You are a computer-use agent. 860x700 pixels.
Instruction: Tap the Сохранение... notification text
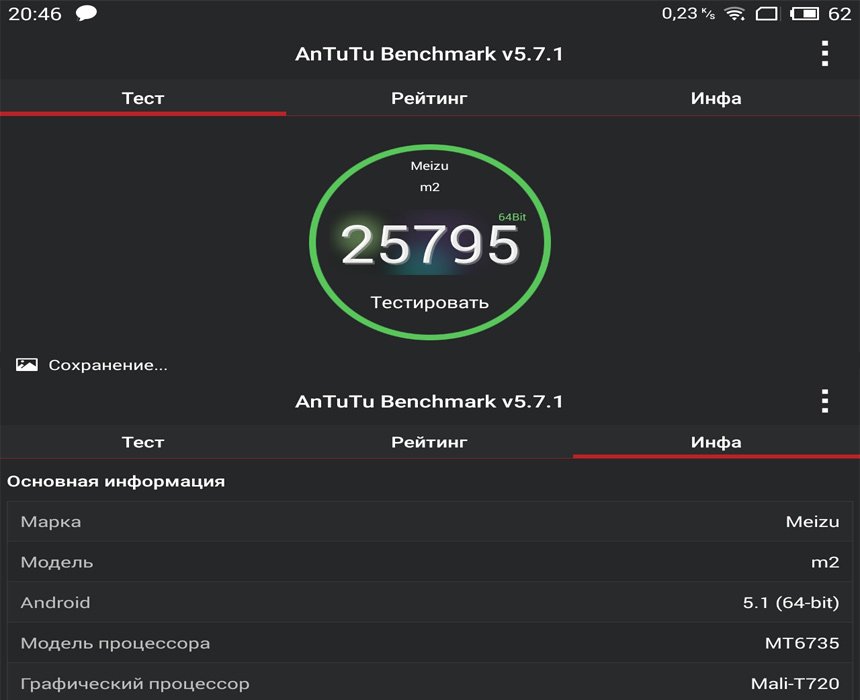tap(108, 365)
